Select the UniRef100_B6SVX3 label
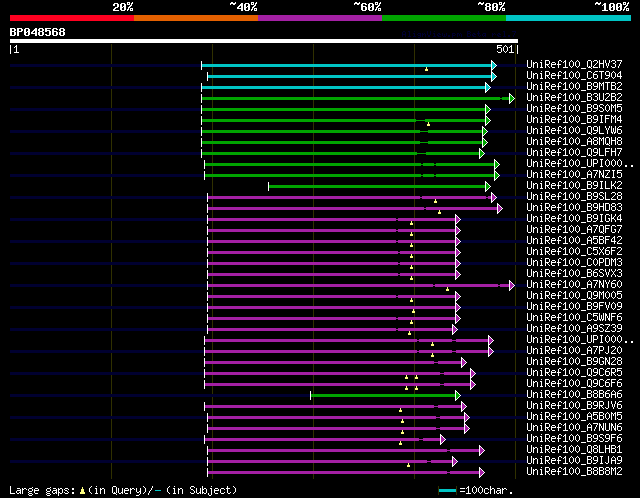This screenshot has width=640, height=498. [x=574, y=273]
